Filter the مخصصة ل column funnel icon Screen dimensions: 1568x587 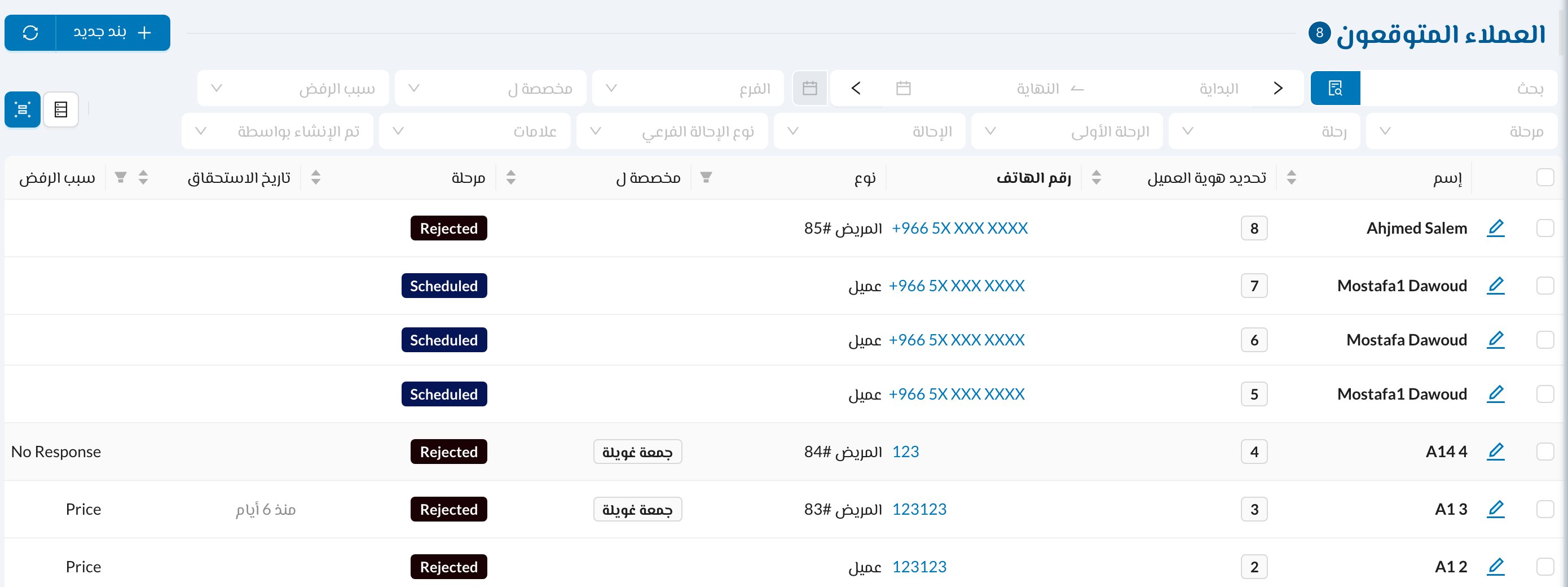pyautogui.click(x=706, y=177)
